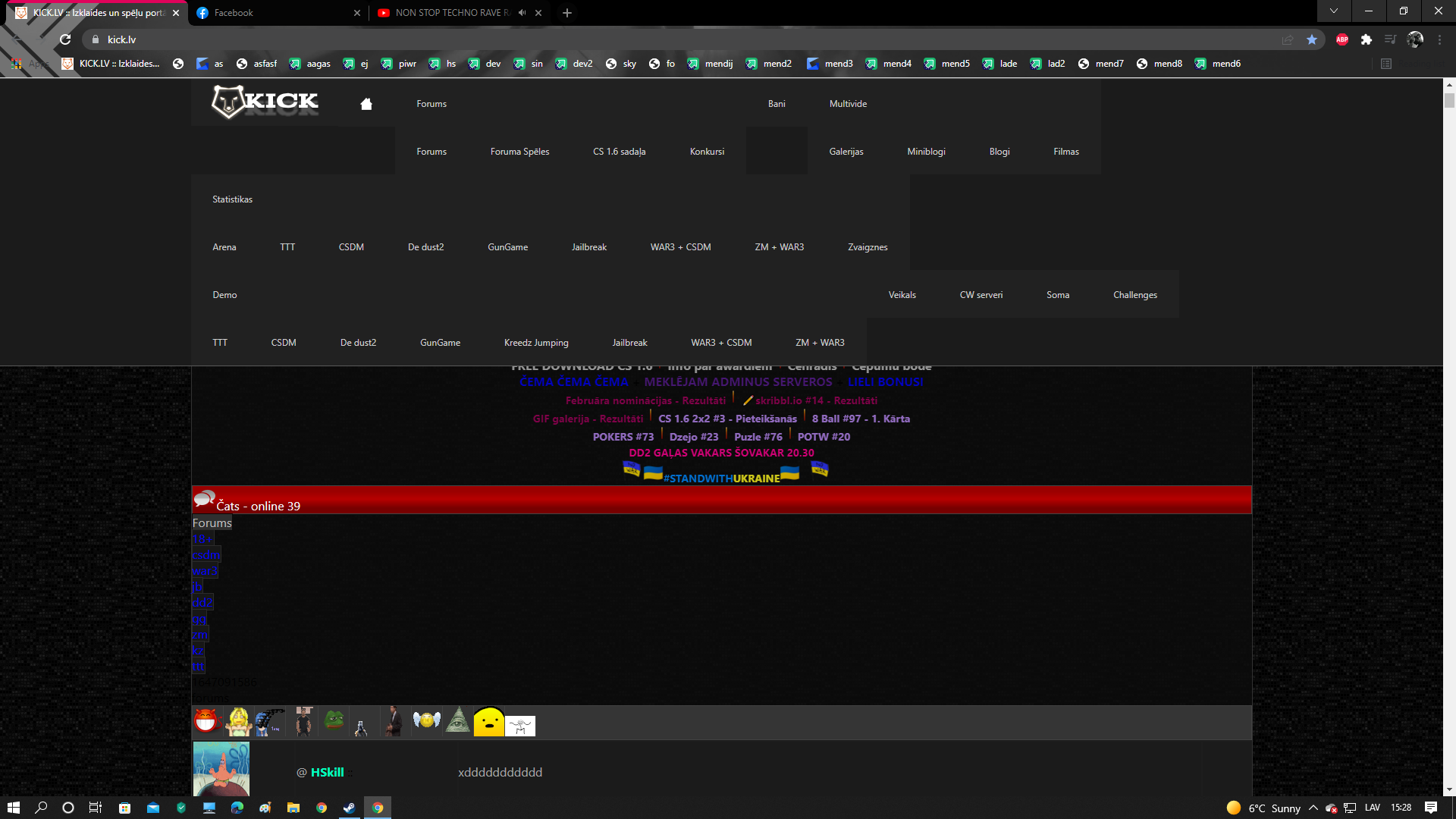
Task: Open the Forums top menu item
Action: pos(431,104)
